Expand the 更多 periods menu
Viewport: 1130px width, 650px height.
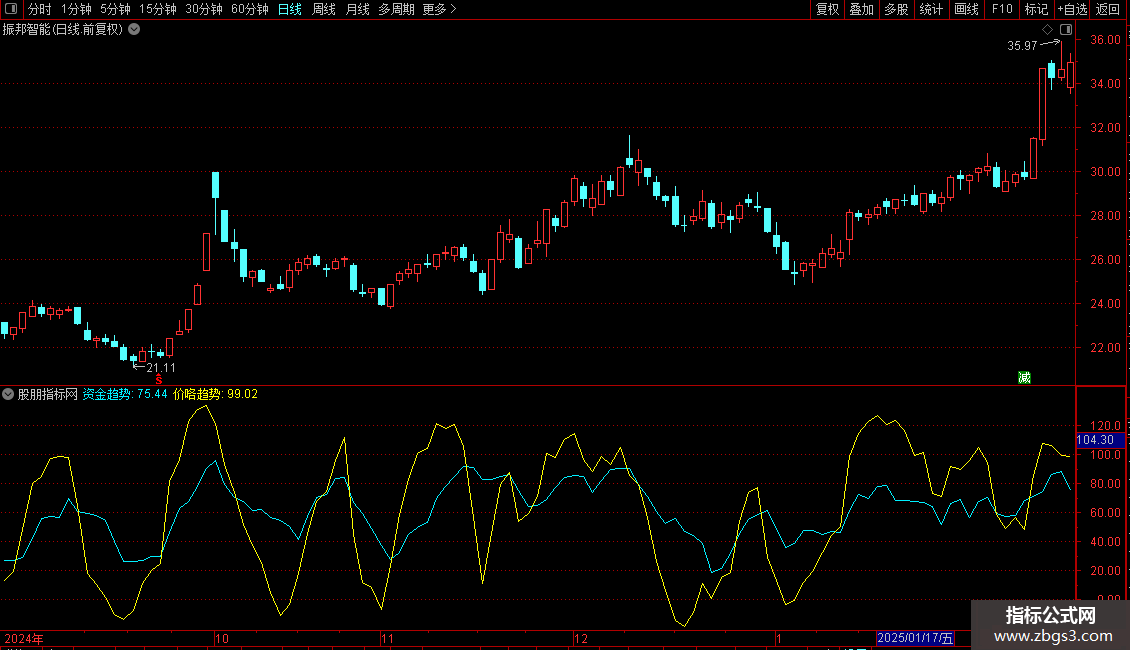pos(439,9)
